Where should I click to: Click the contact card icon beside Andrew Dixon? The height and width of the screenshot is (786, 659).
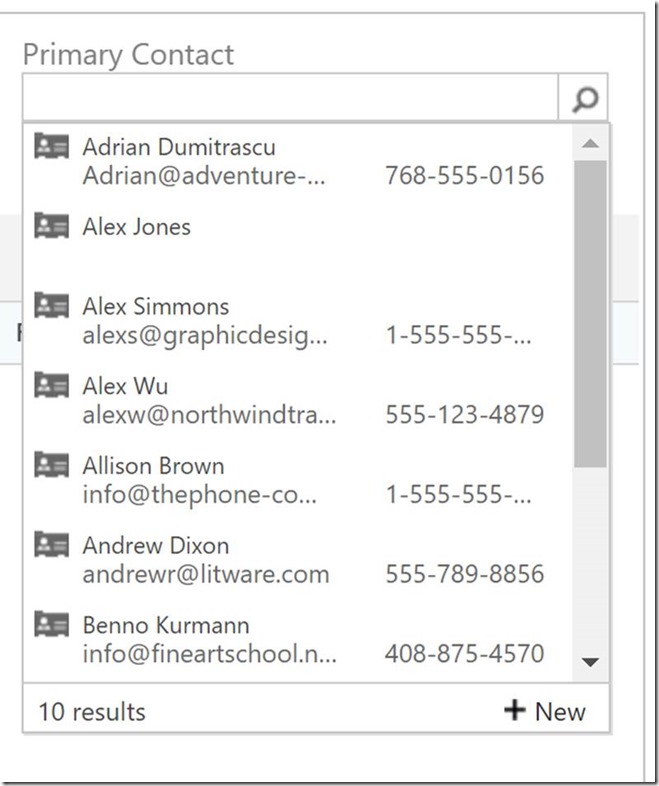point(51,545)
